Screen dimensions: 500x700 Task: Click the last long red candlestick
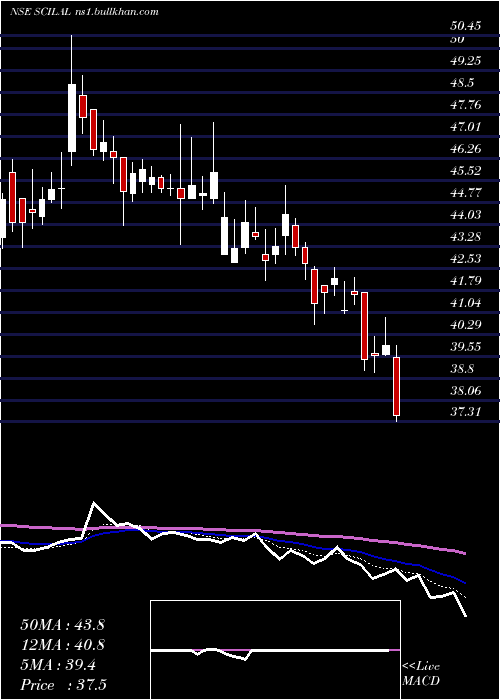(396, 386)
